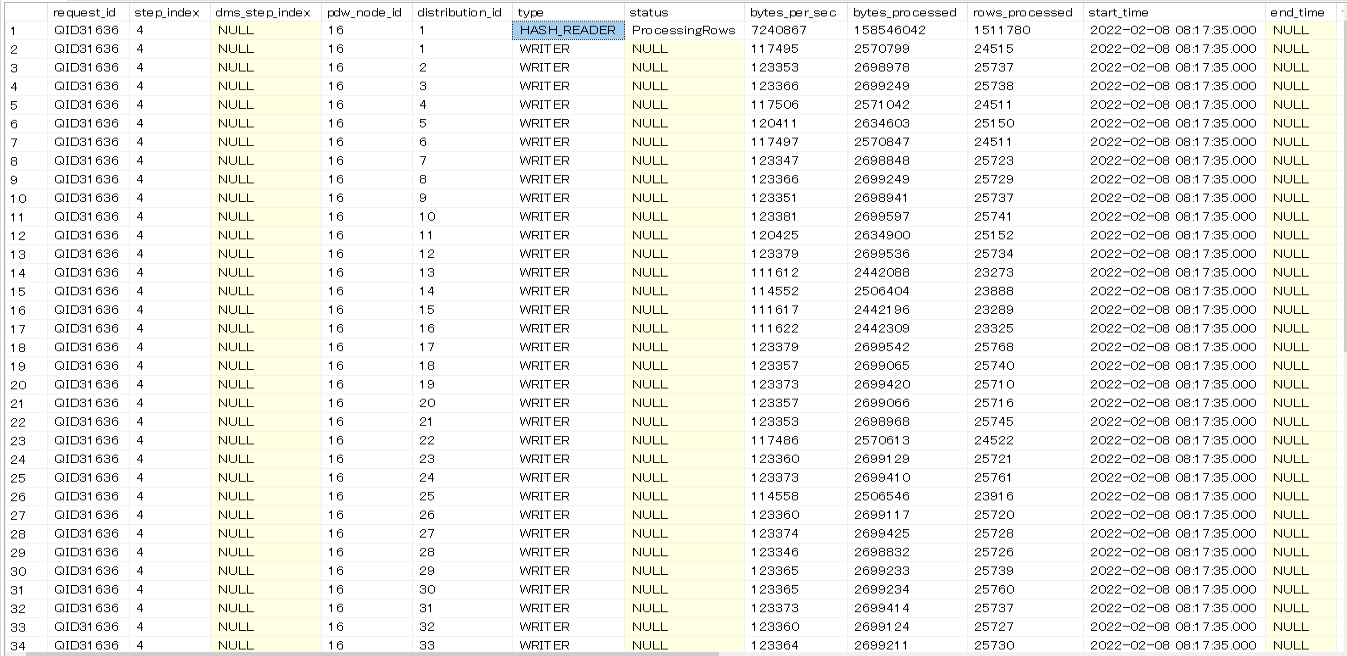Select the bytes_per_sec cell 123351
This screenshot has height=656, width=1347.
[x=795, y=198]
